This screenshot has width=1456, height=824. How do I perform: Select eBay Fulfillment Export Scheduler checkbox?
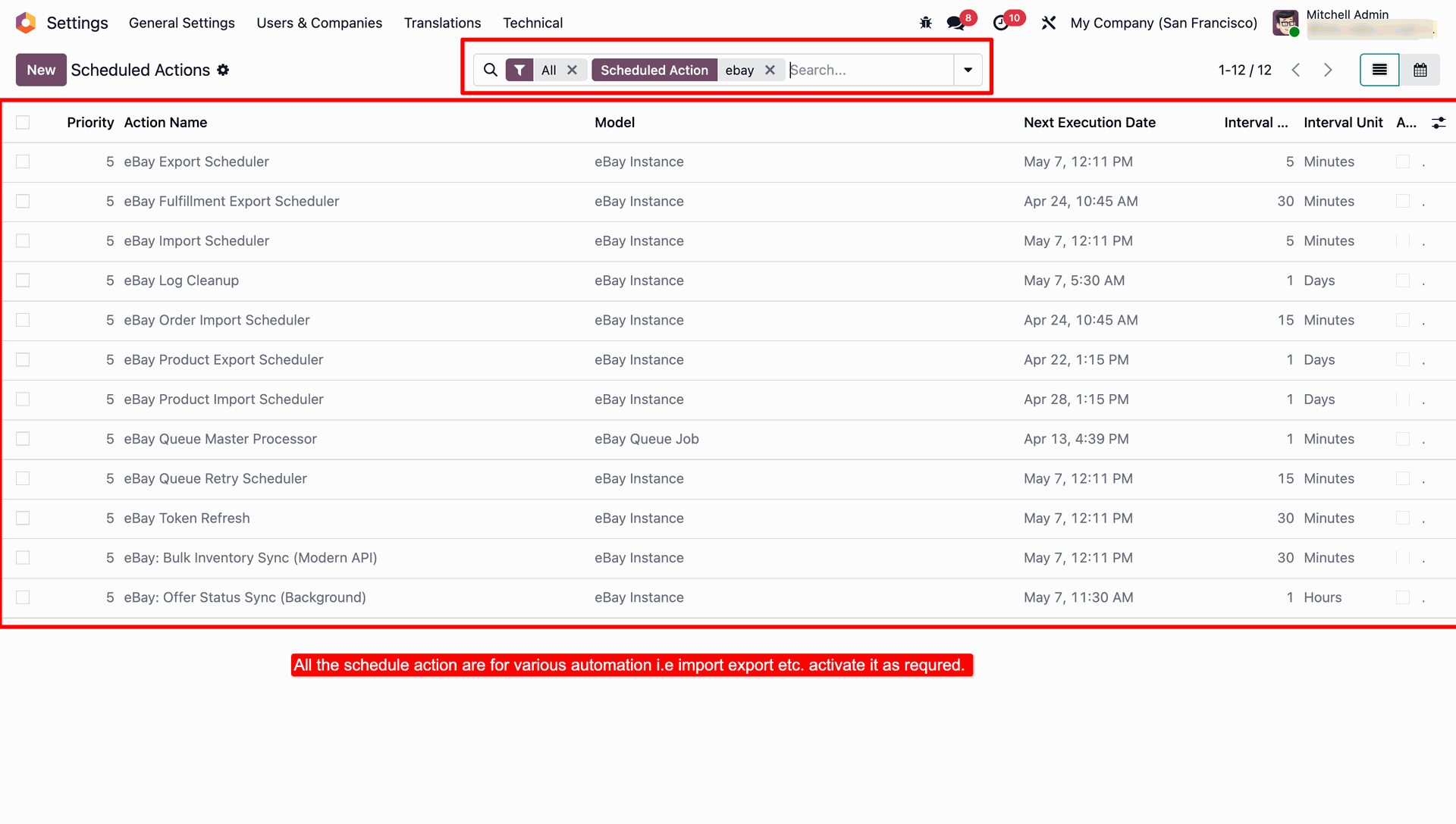coord(23,202)
